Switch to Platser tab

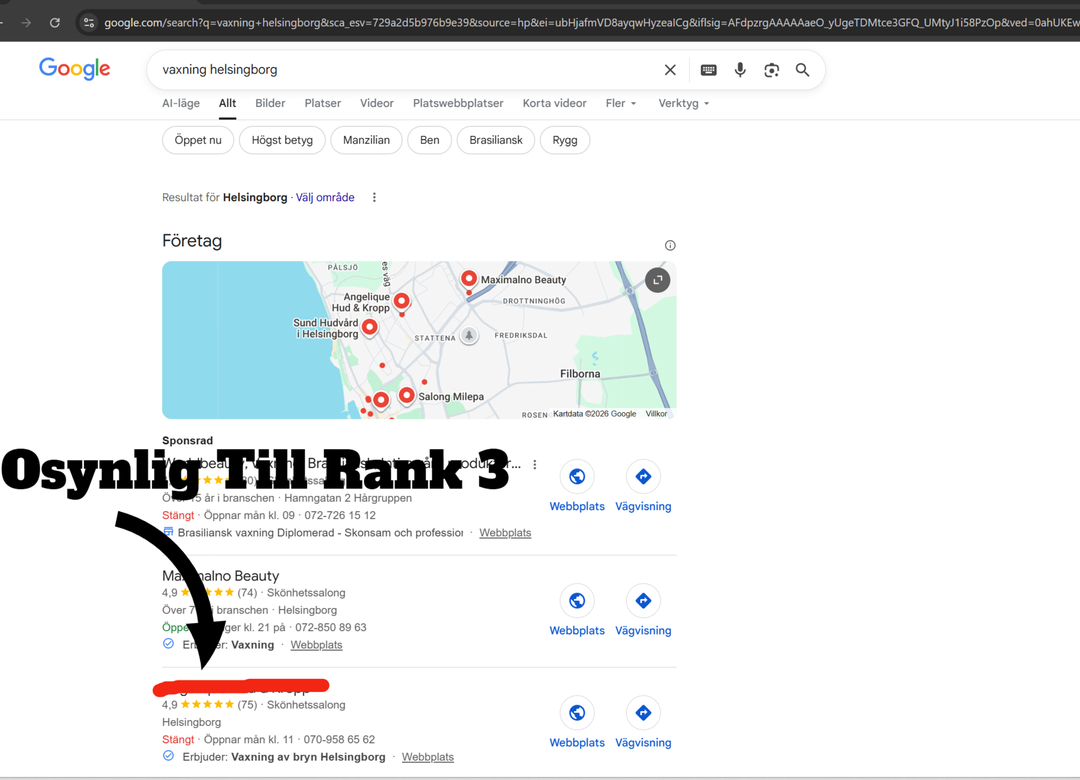tap(322, 103)
